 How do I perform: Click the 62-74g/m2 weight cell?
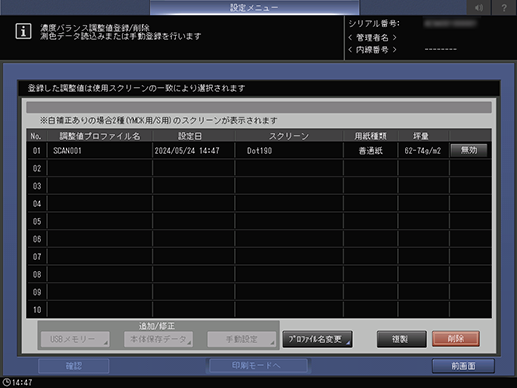[423, 151]
